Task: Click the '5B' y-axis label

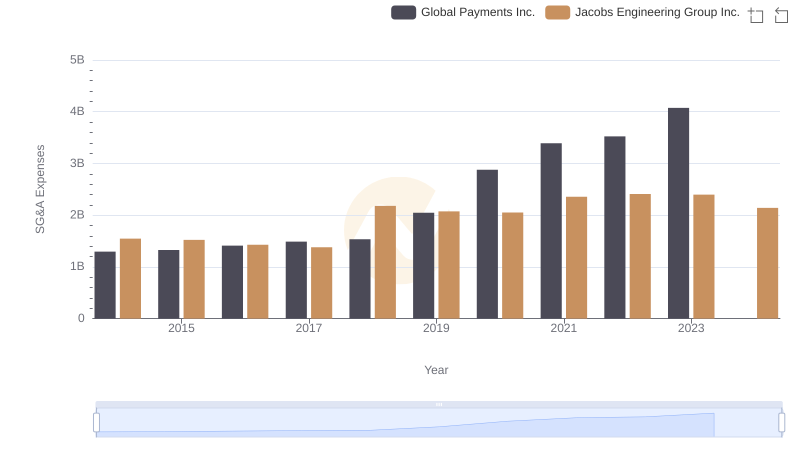Action: pyautogui.click(x=77, y=60)
